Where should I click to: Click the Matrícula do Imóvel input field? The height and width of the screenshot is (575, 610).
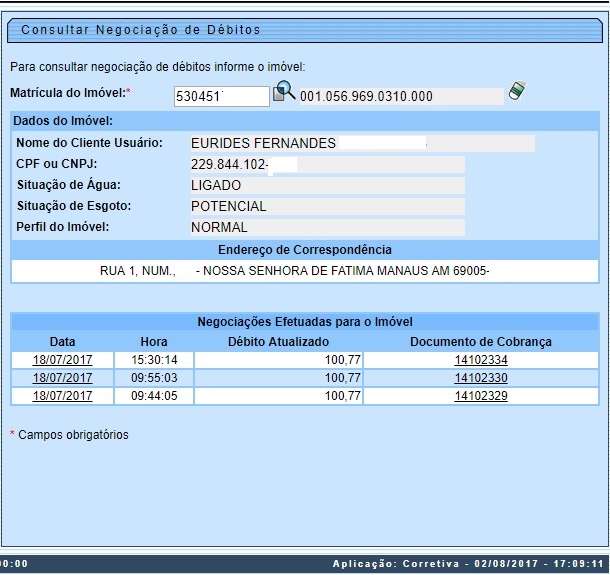tap(221, 96)
